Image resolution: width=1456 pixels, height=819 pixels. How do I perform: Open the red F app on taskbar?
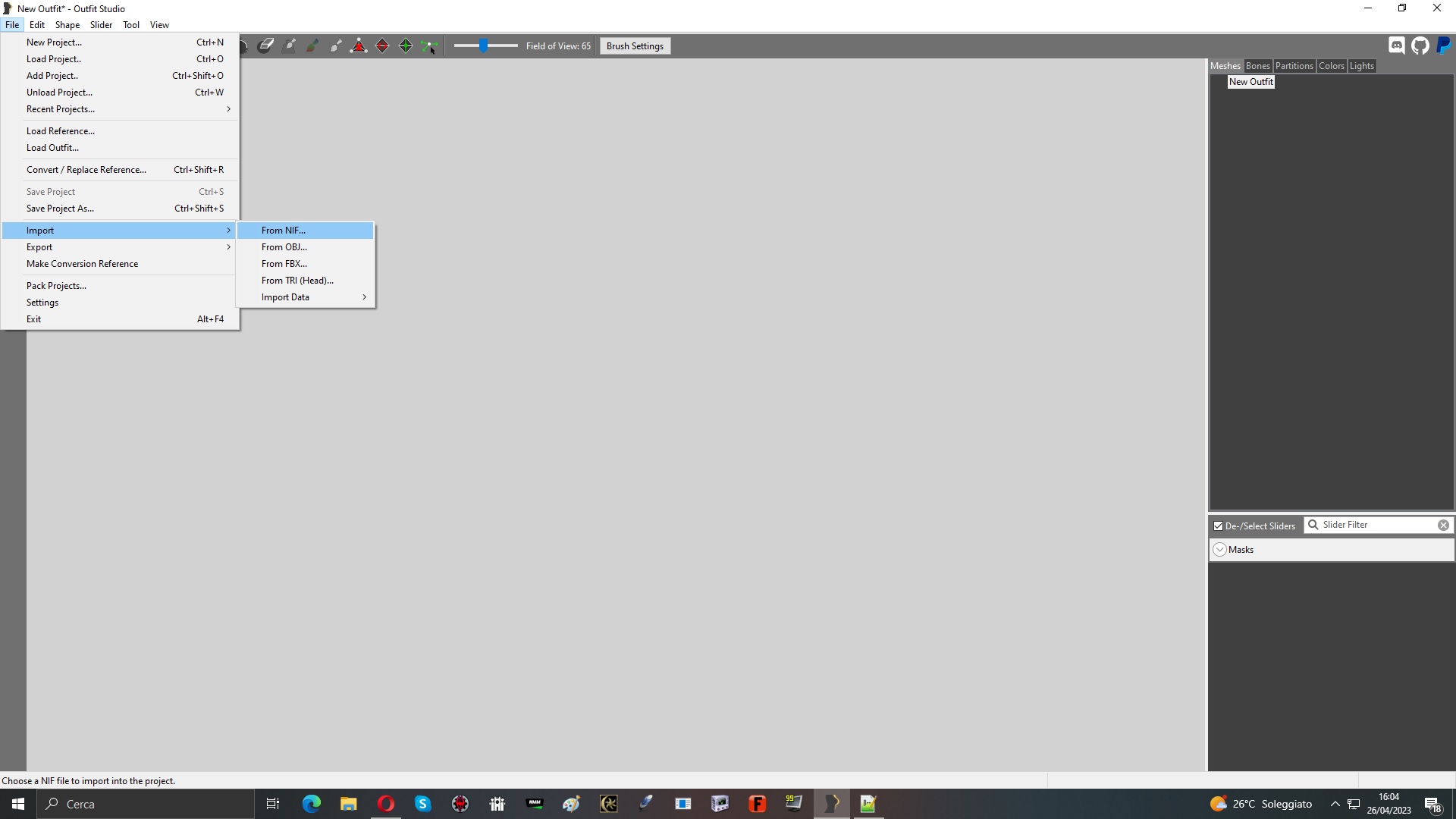757,804
